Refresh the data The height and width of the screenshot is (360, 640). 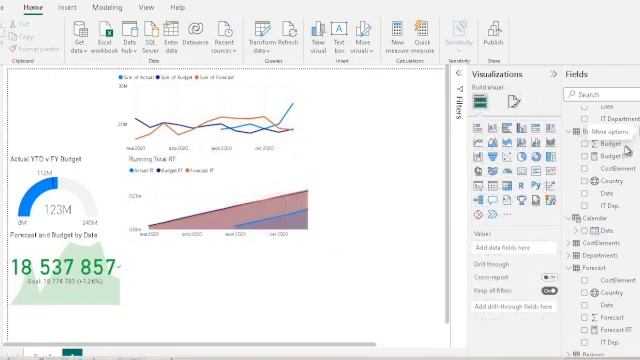coord(288,33)
